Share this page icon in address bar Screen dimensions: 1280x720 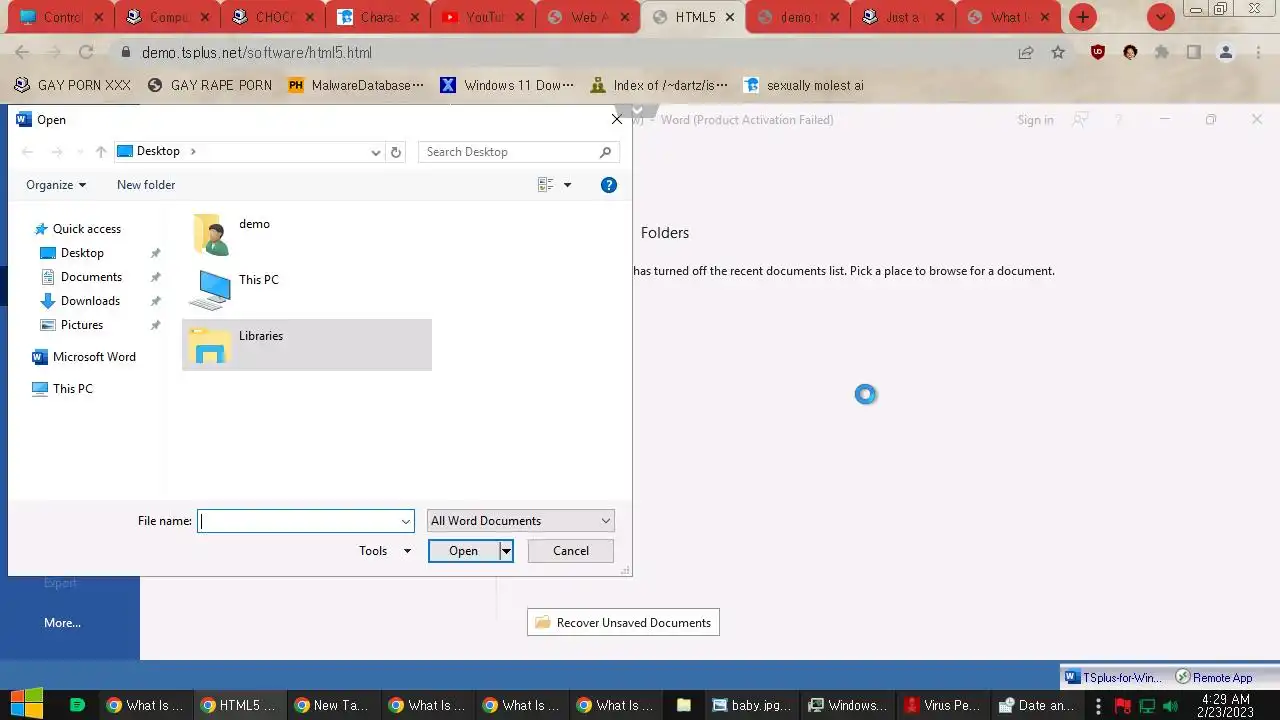pyautogui.click(x=1026, y=52)
